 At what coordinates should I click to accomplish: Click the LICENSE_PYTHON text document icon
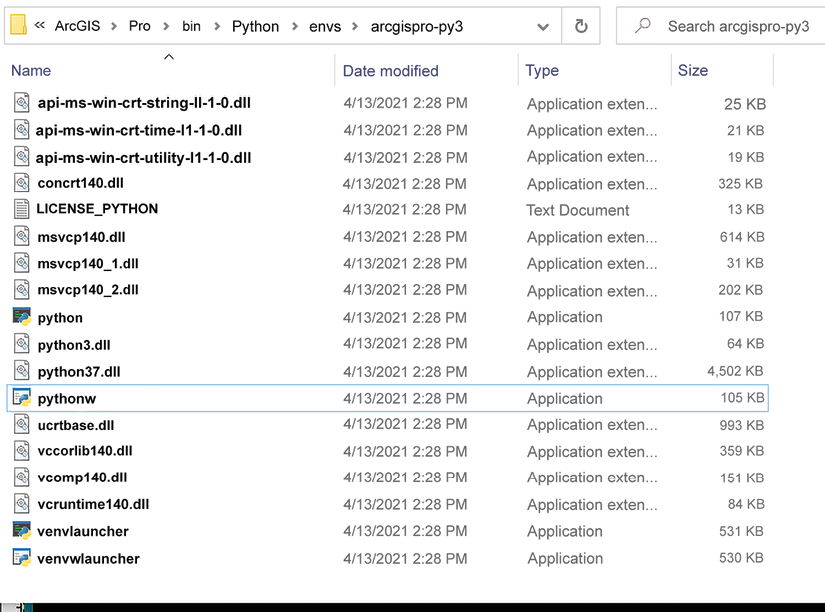tap(22, 209)
